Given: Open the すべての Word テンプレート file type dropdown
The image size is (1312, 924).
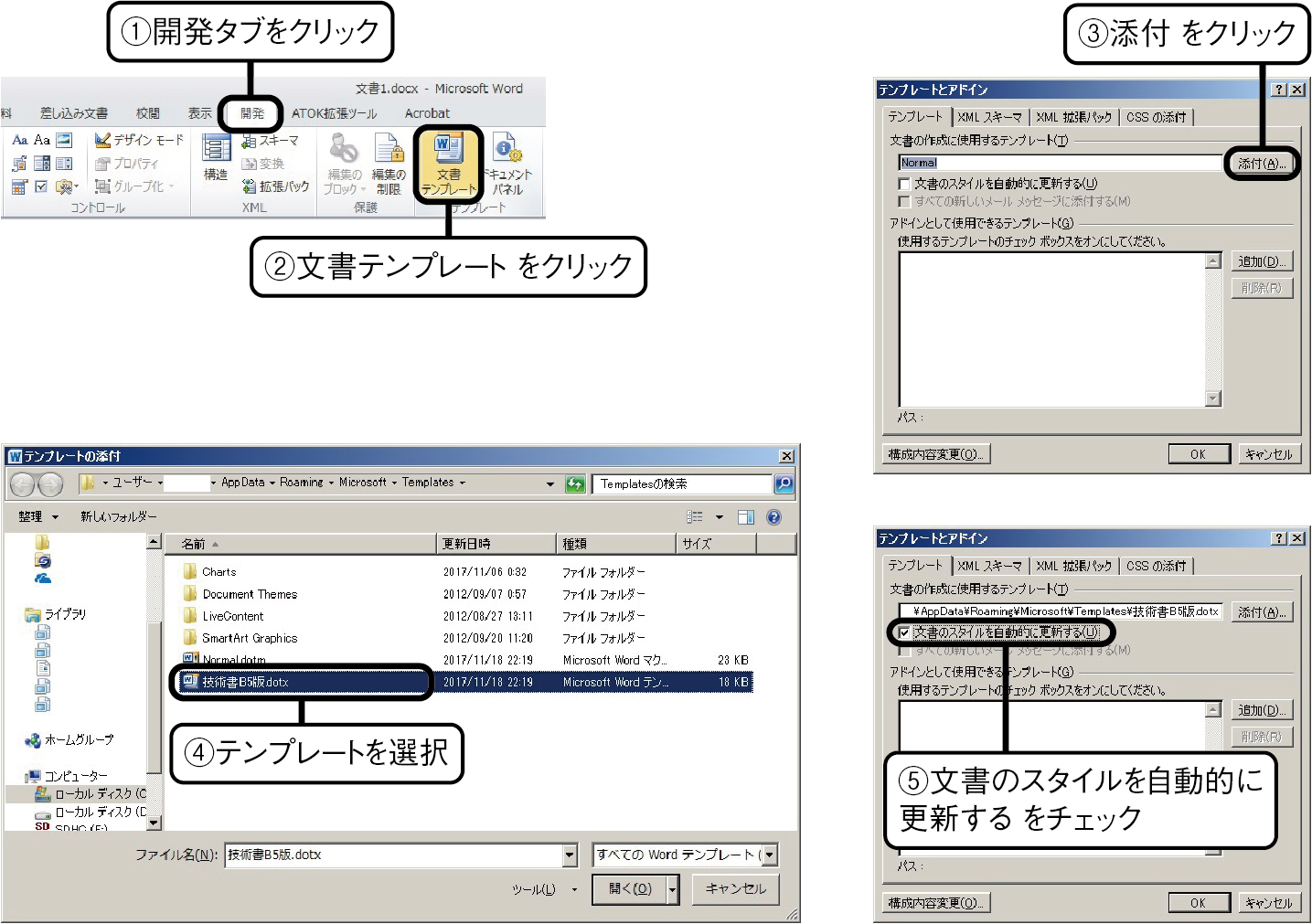Looking at the screenshot, I should coord(770,855).
